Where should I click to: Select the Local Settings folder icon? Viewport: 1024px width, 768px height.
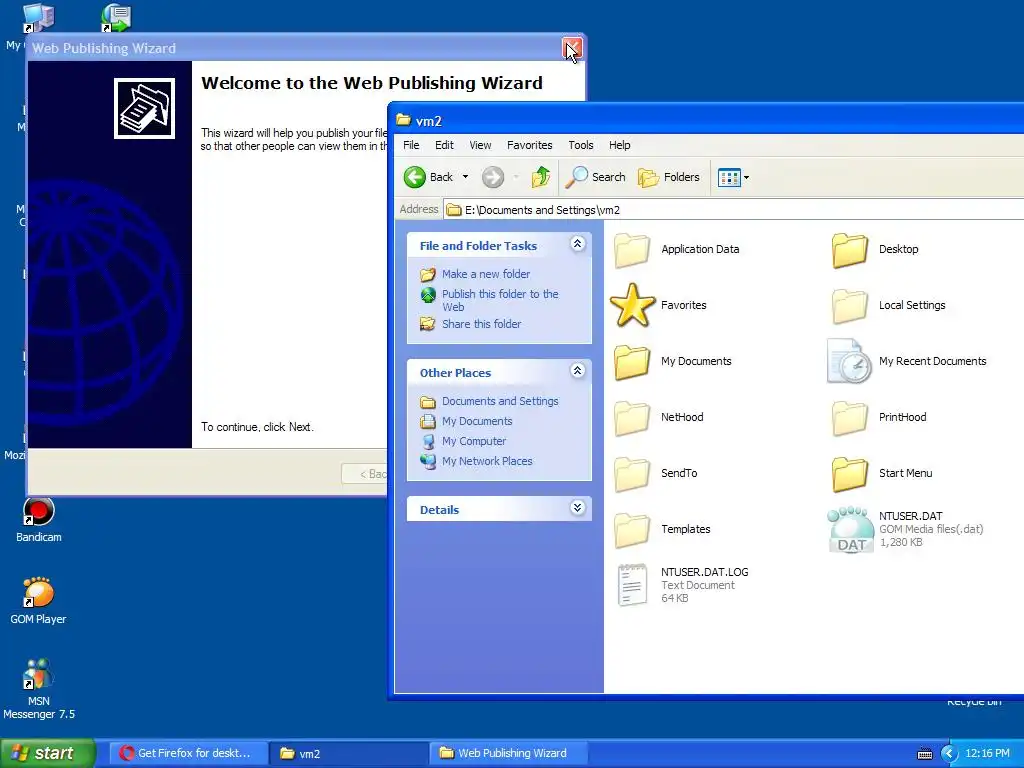(x=850, y=306)
